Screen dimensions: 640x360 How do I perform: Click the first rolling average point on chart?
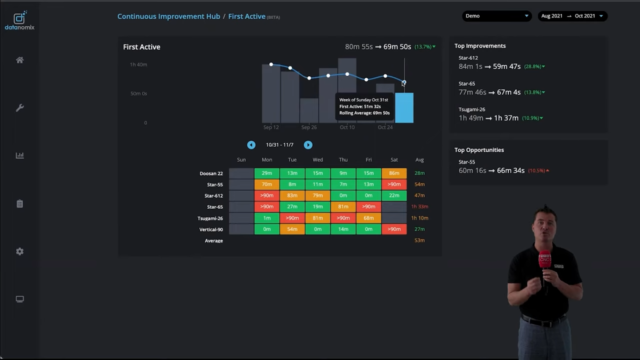click(x=271, y=64)
